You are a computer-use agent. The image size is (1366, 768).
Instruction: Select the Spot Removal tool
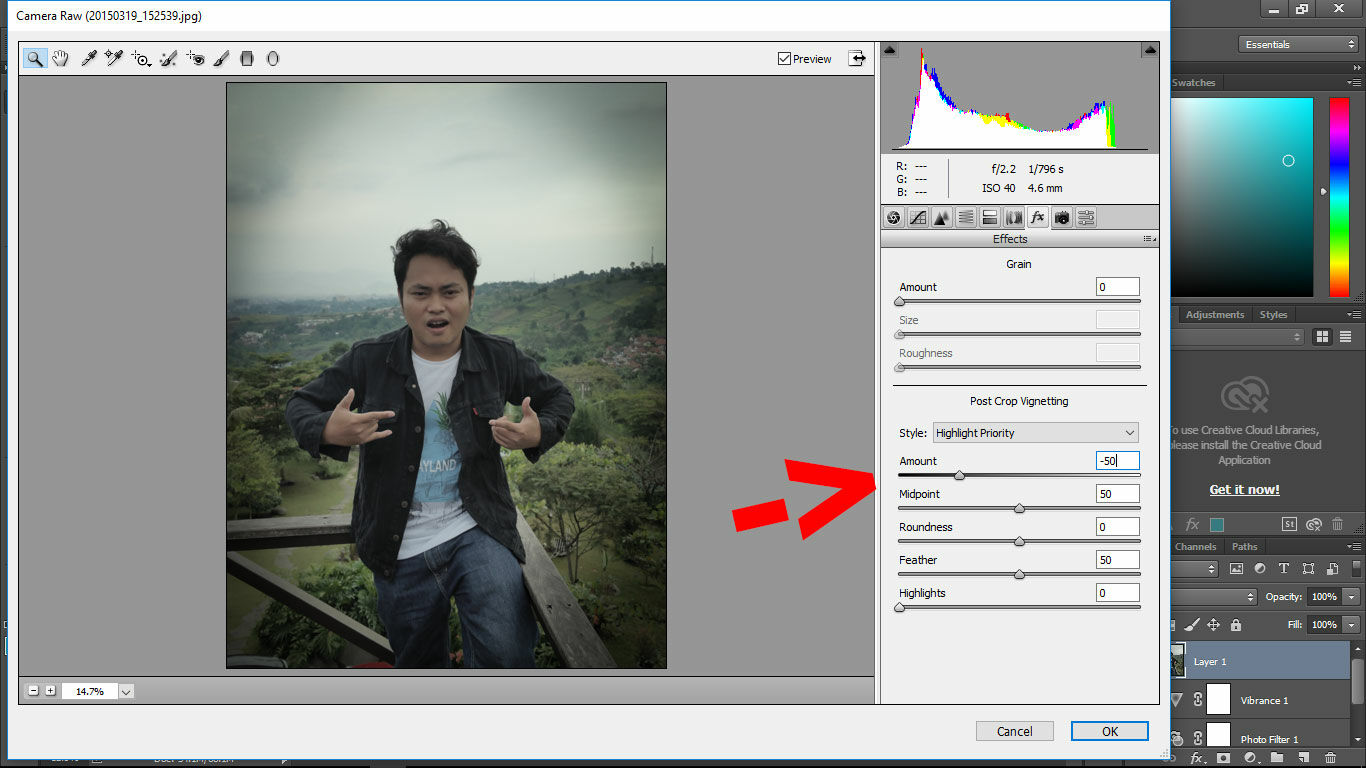pos(167,58)
